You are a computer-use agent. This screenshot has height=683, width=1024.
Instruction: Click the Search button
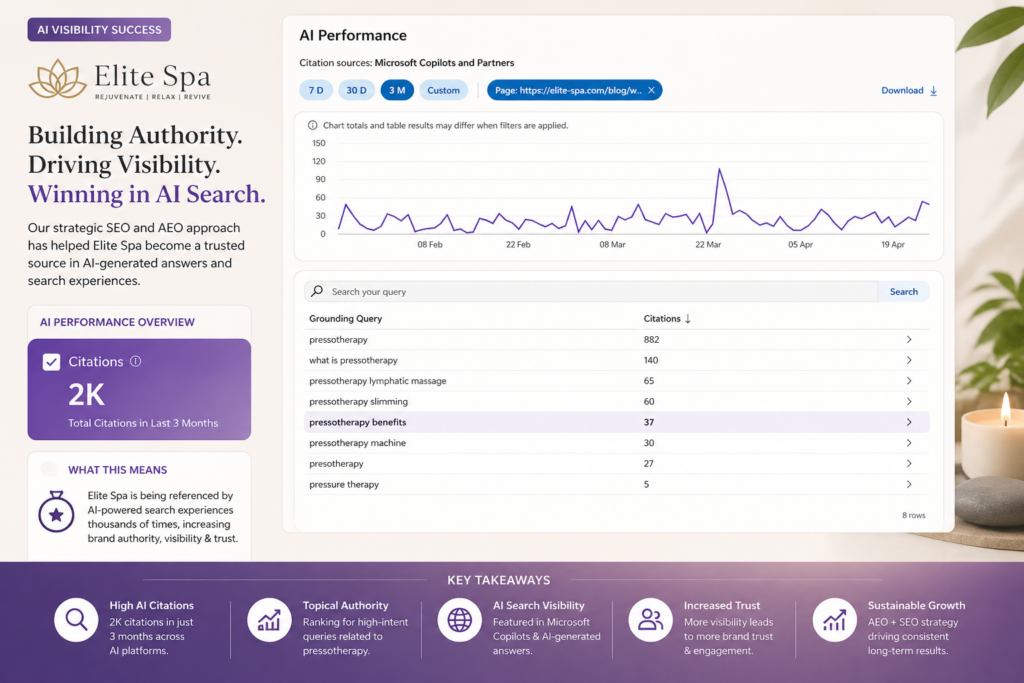point(903,291)
